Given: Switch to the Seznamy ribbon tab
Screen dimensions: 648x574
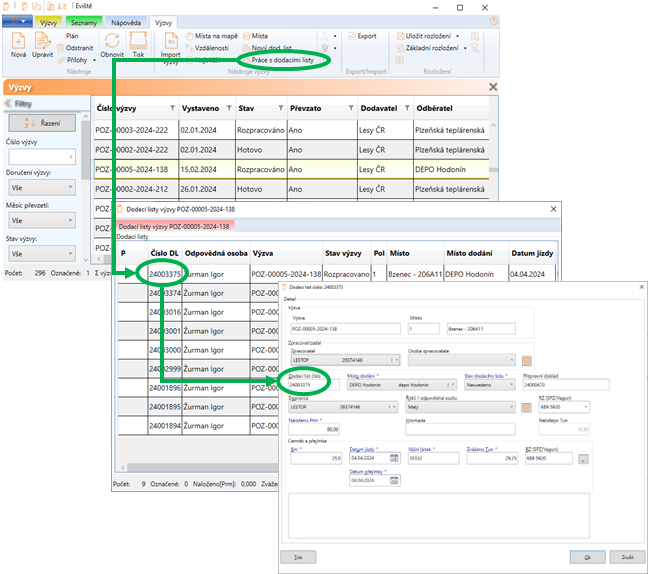Looking at the screenshot, I should 86,20.
